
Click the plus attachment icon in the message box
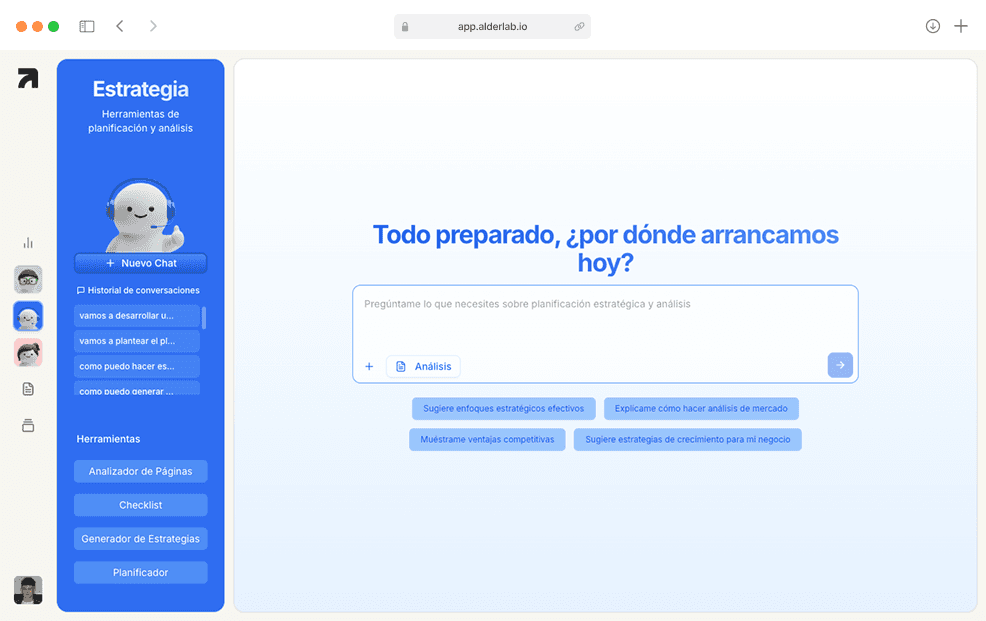coord(369,366)
